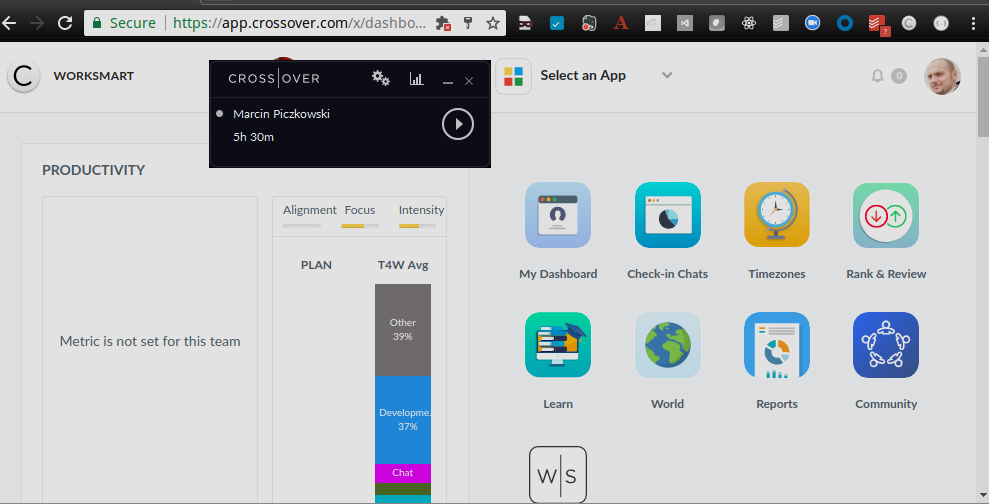Expand the Select an App dropdown

(667, 75)
